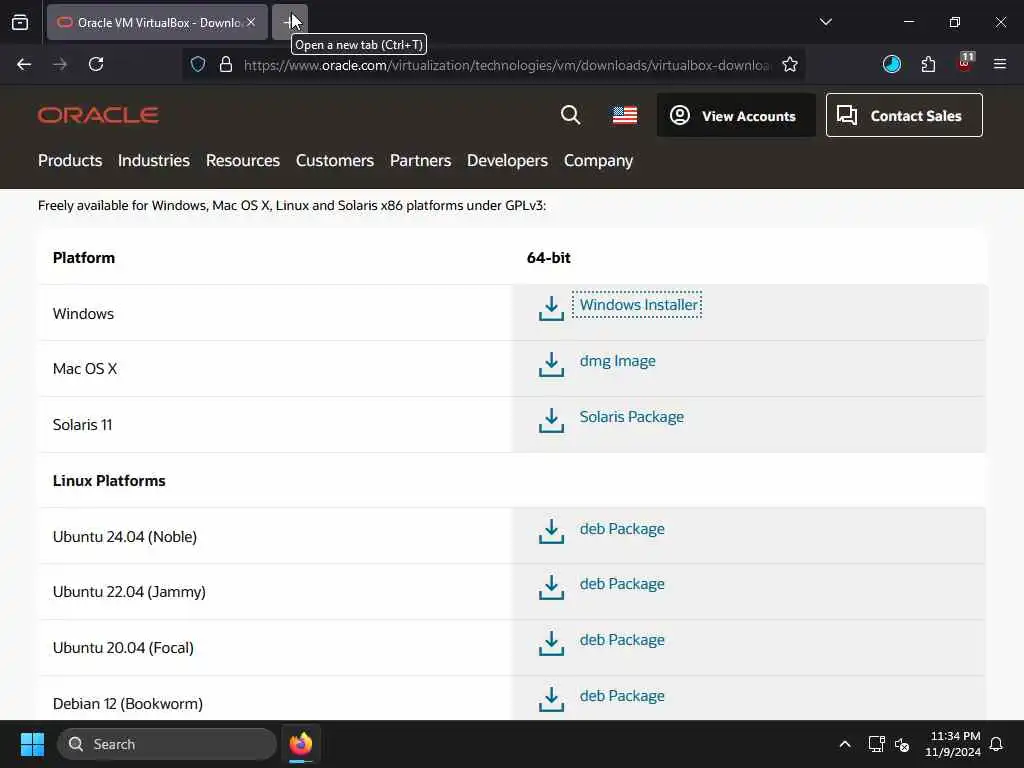This screenshot has width=1024, height=768.
Task: Open Oracle site search magnifier
Action: pos(570,115)
